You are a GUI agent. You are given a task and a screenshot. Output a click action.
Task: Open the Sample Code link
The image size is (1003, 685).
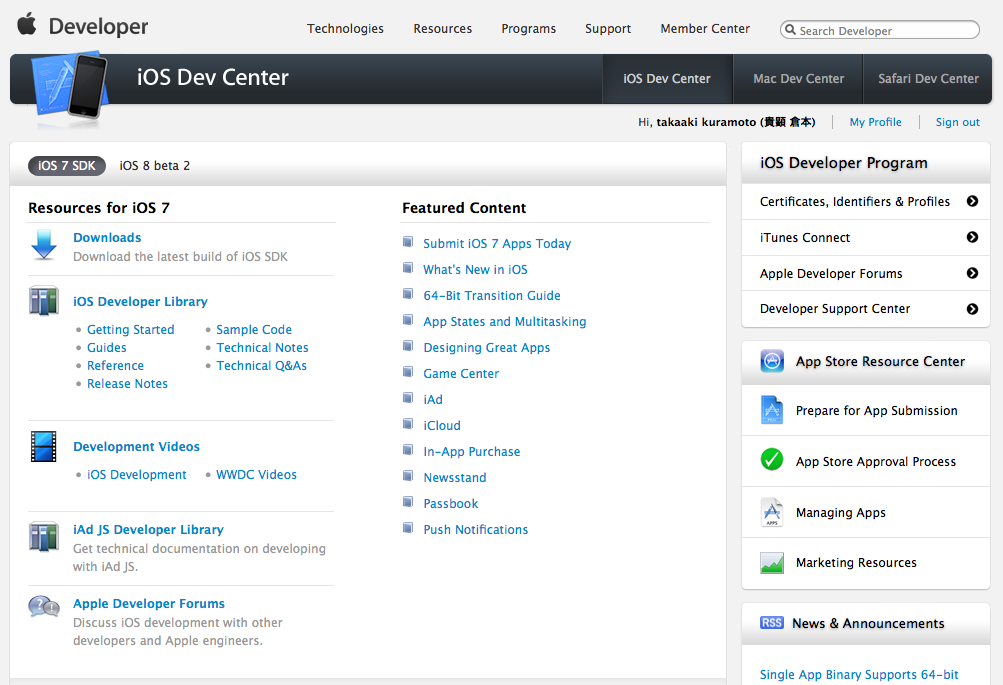click(254, 329)
